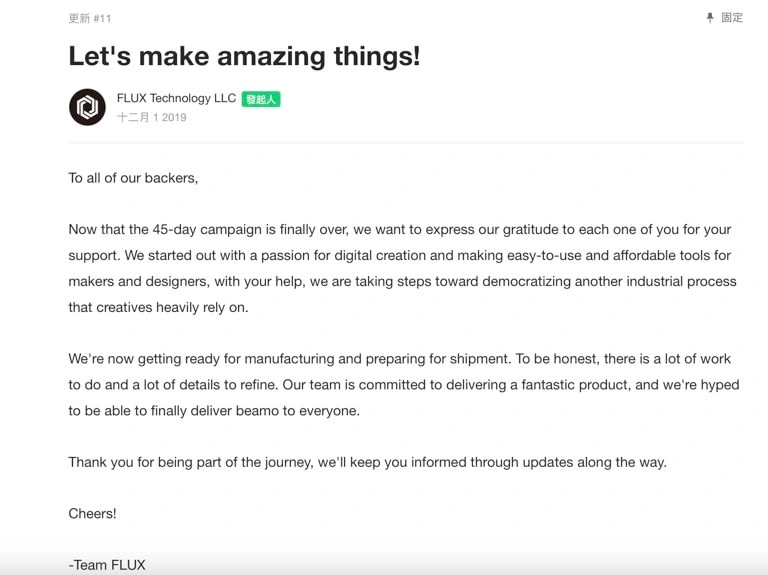Click the green 發起人 creator badge

click(x=261, y=99)
